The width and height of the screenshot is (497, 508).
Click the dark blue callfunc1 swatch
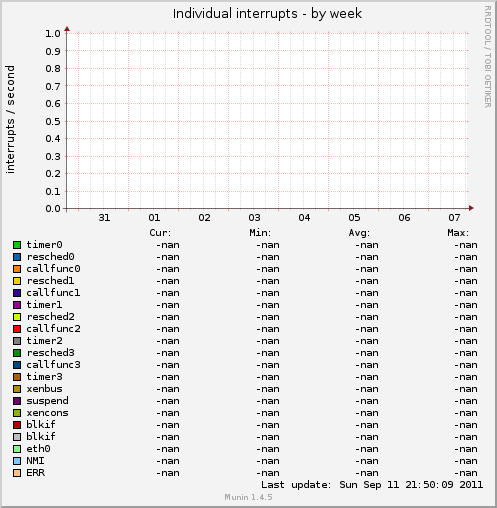(x=17, y=293)
